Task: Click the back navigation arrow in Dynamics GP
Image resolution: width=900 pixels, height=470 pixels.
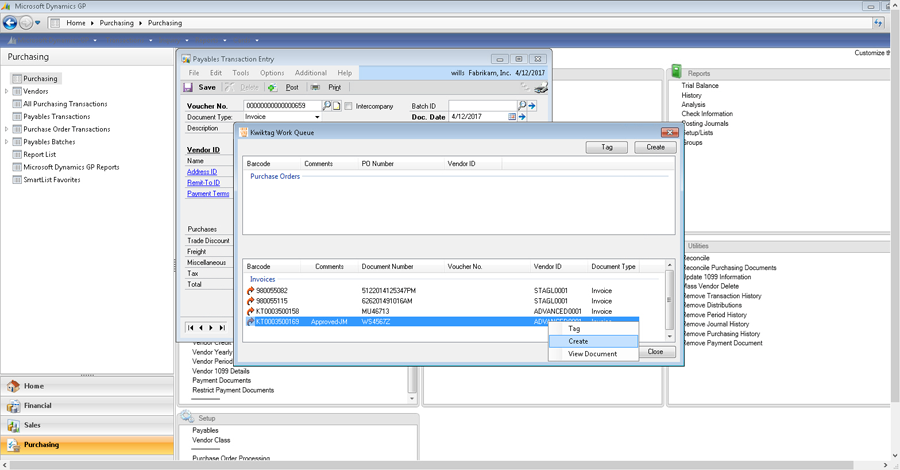Action: coord(10,23)
